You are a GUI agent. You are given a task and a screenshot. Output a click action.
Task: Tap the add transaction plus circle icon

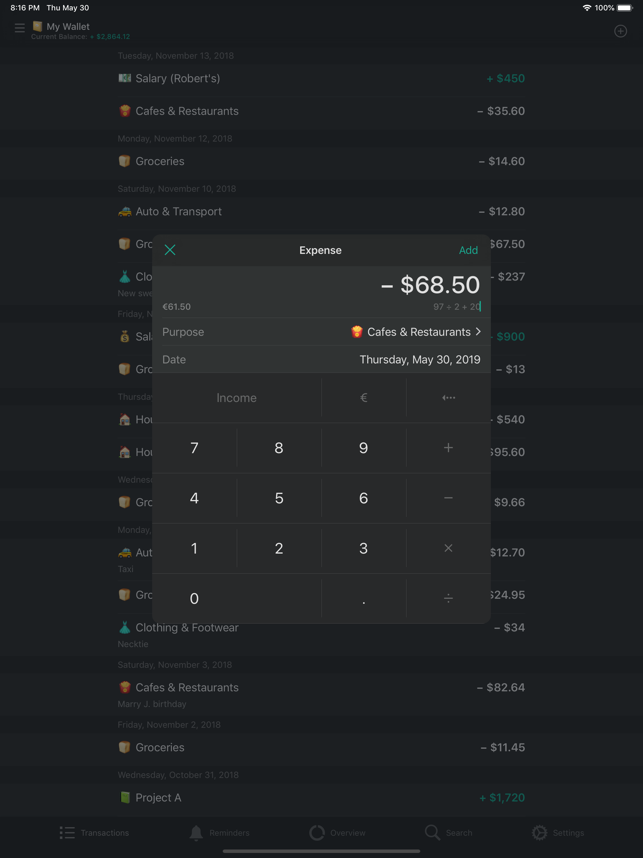tap(621, 31)
